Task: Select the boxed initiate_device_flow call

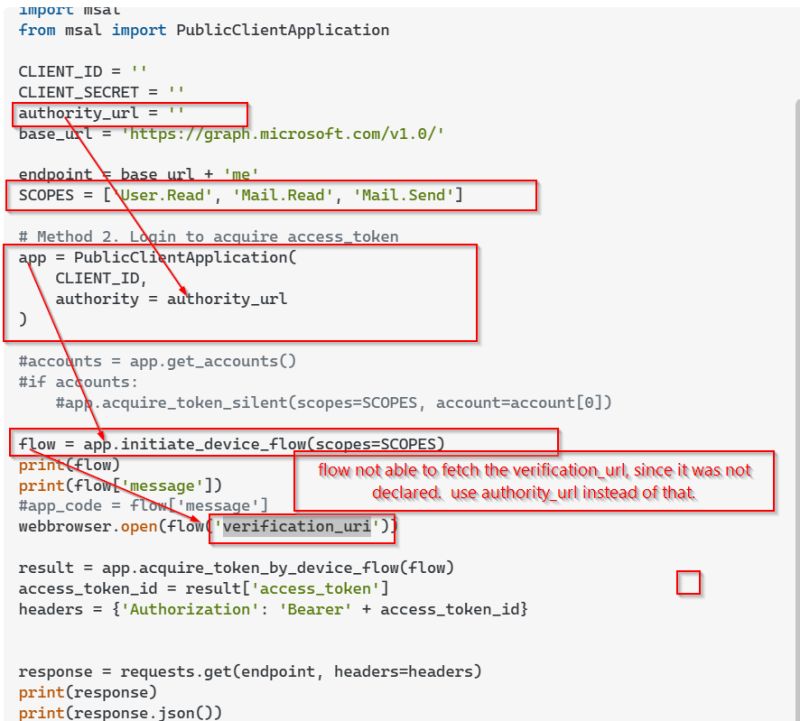Action: [x=230, y=443]
